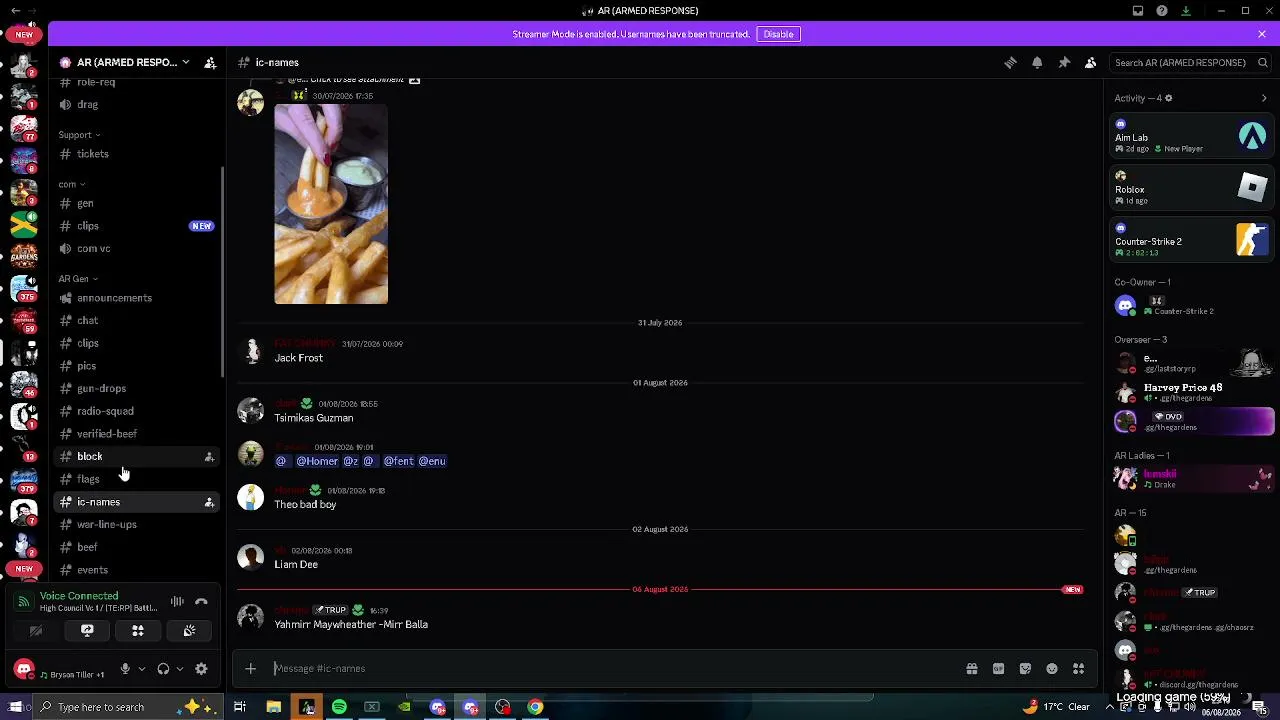Click the green download update icon
The height and width of the screenshot is (720, 1280).
click(x=1186, y=11)
